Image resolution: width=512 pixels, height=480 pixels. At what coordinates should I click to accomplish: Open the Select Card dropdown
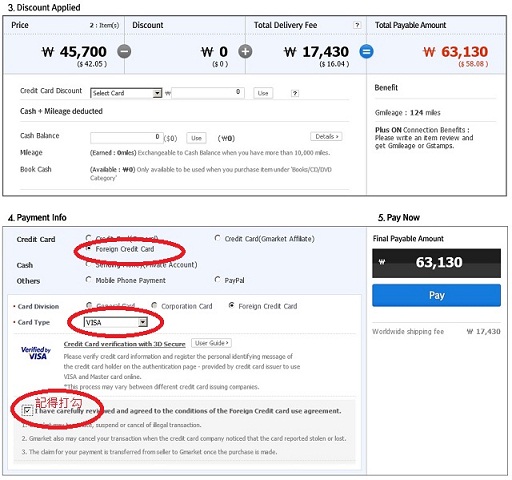click(x=126, y=93)
